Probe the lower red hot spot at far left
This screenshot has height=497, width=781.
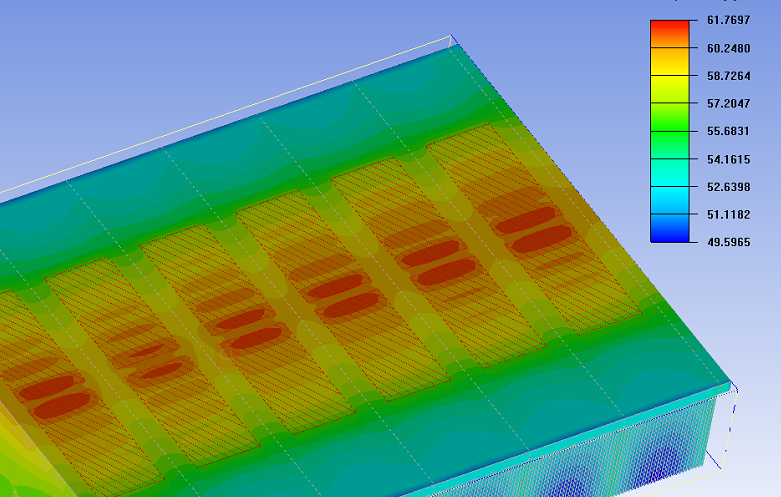(x=61, y=405)
